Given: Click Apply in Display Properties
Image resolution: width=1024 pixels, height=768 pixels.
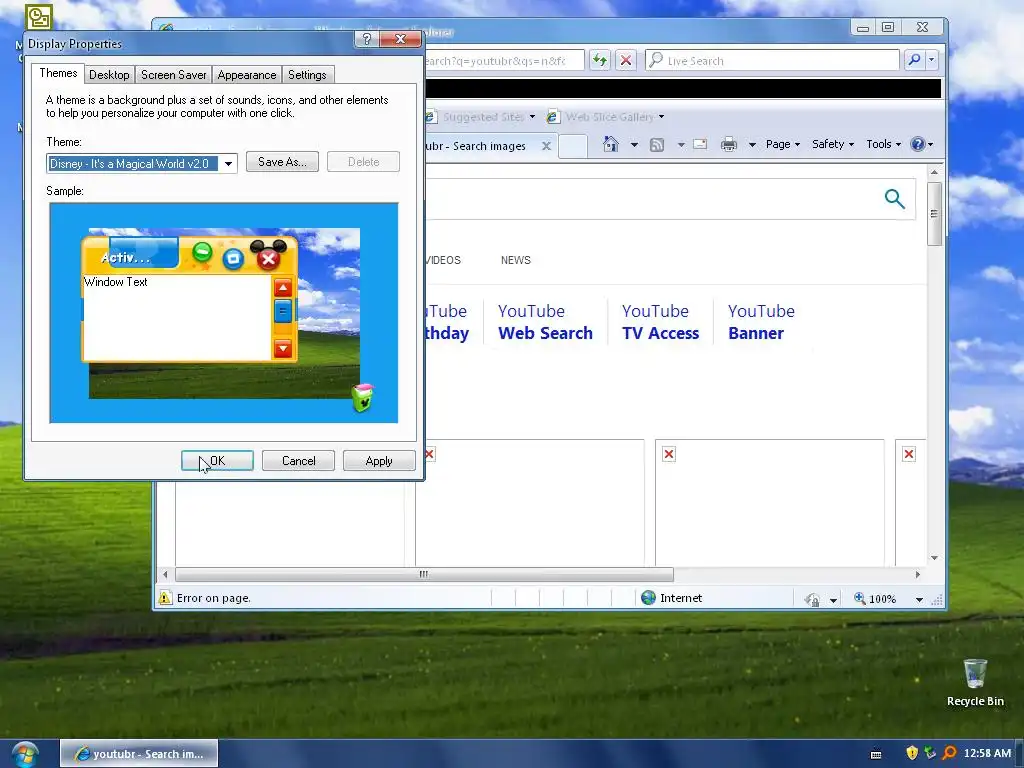Looking at the screenshot, I should [x=379, y=461].
